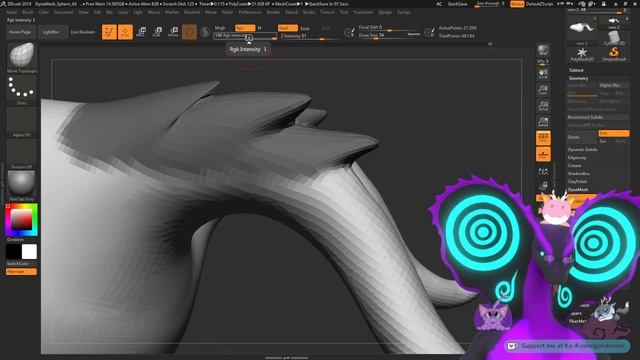Screen dimensions: 640x360
Task: Toggle L.Sym local symmetry
Action: 543,171
